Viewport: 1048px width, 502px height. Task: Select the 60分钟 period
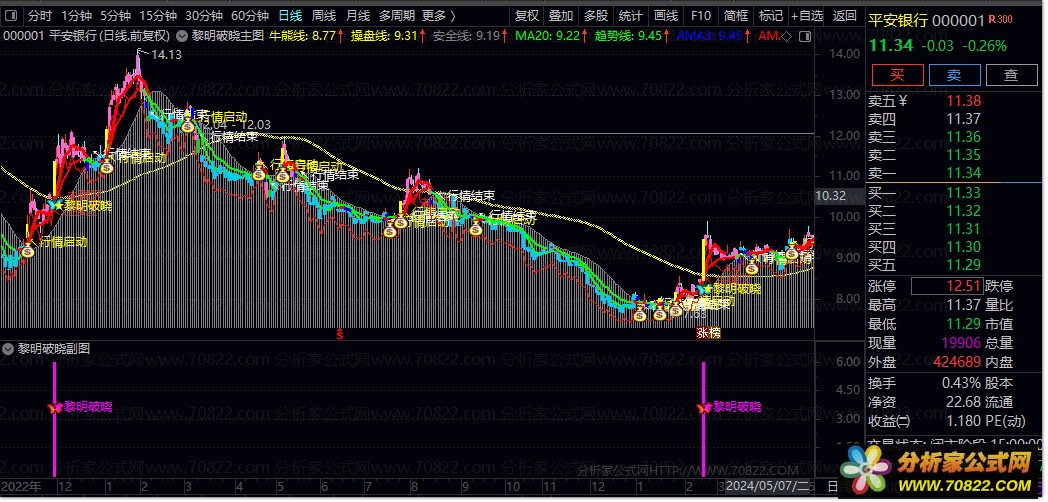tap(250, 15)
